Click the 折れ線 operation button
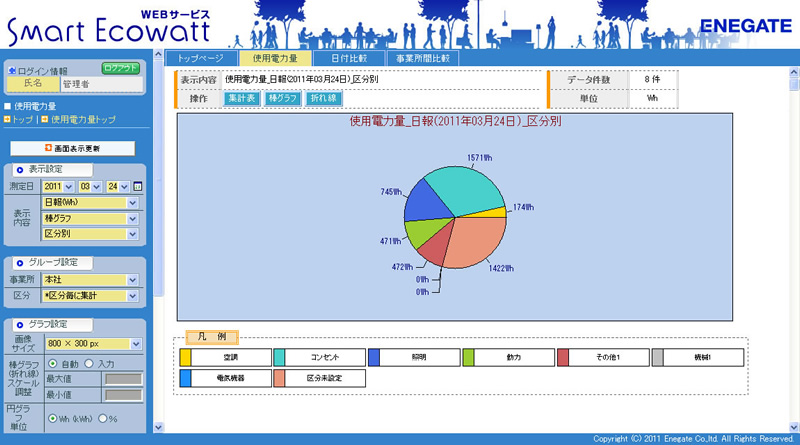This screenshot has height=445, width=800. tap(323, 98)
